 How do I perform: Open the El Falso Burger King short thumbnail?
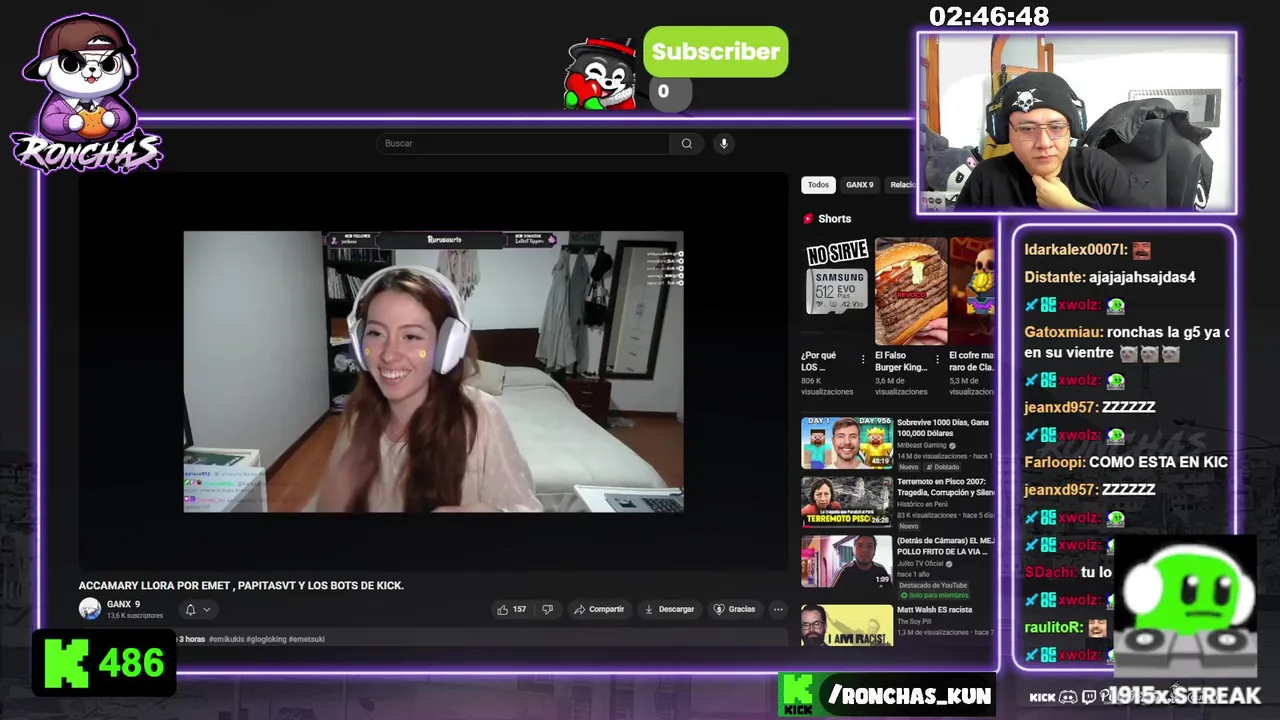click(911, 291)
